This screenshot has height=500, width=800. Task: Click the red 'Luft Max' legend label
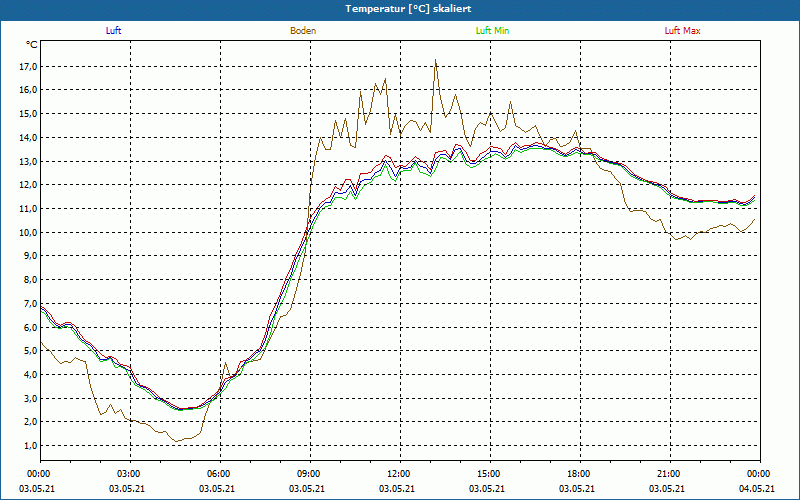point(682,31)
